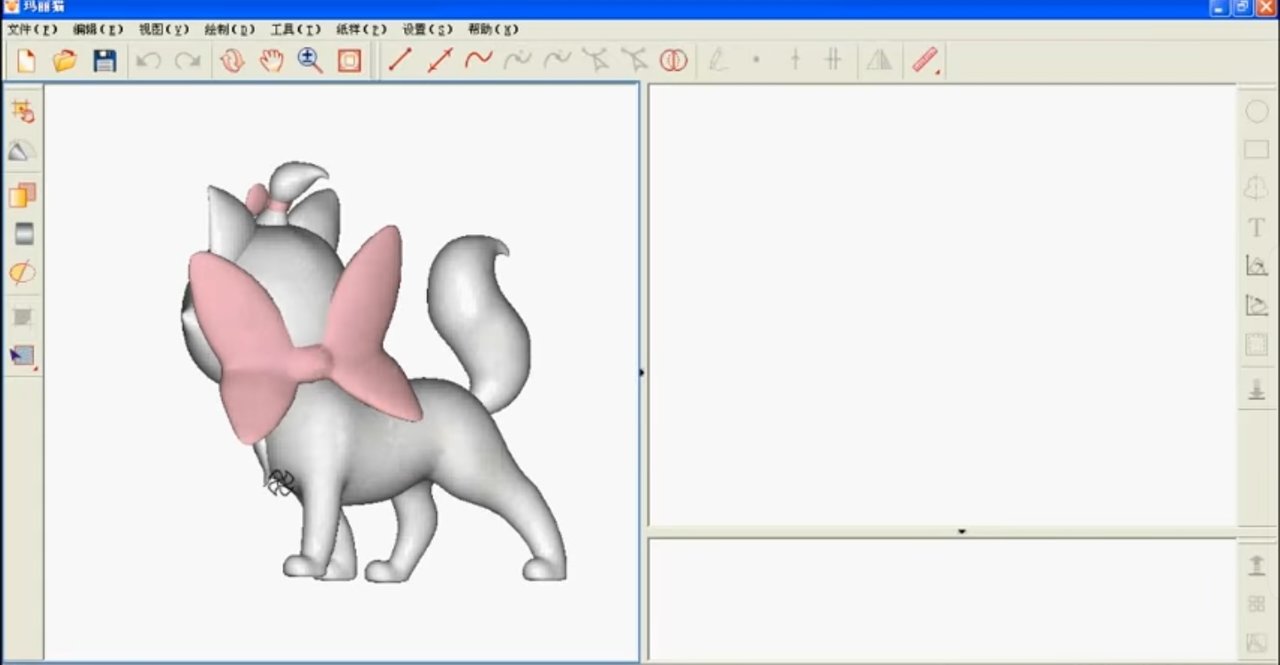Click the first greyed-out crossing lines icon
This screenshot has width=1280, height=665.
[596, 60]
